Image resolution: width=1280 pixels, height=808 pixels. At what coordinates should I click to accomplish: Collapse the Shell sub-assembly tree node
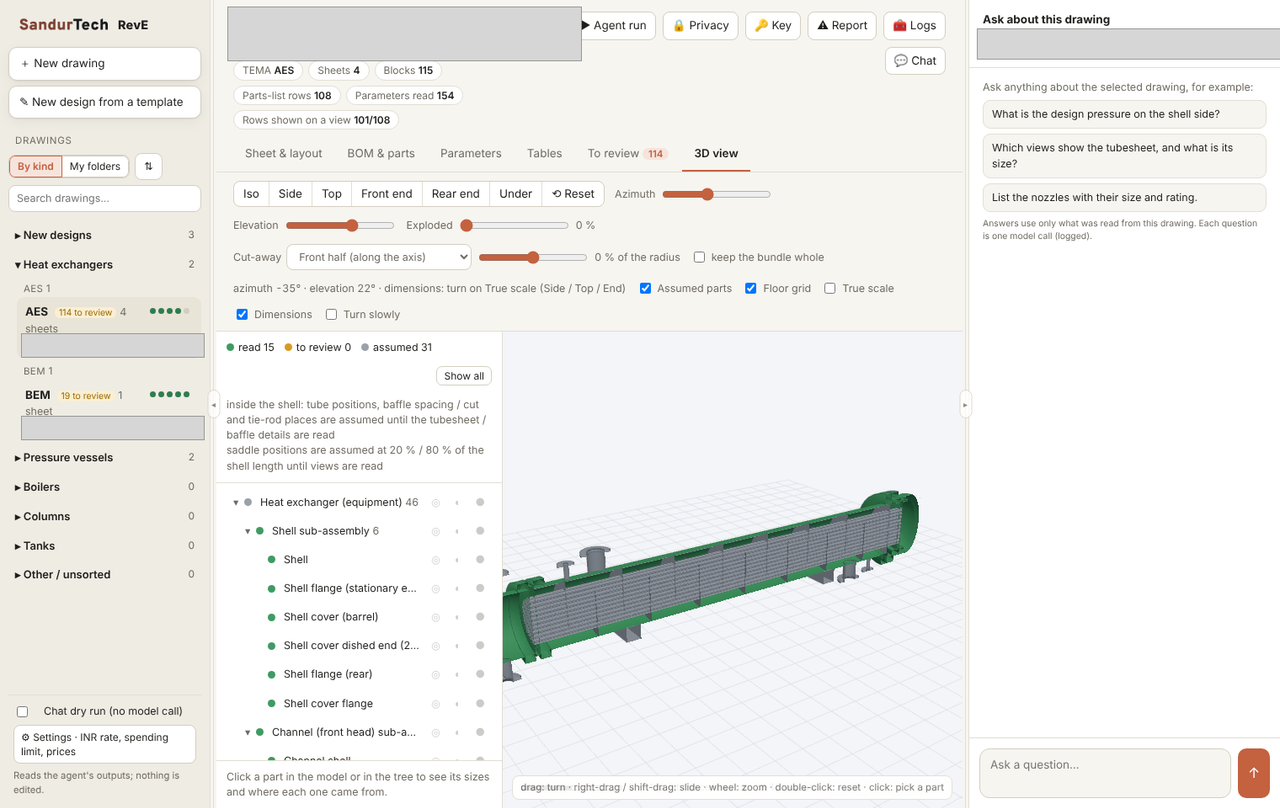click(x=248, y=531)
